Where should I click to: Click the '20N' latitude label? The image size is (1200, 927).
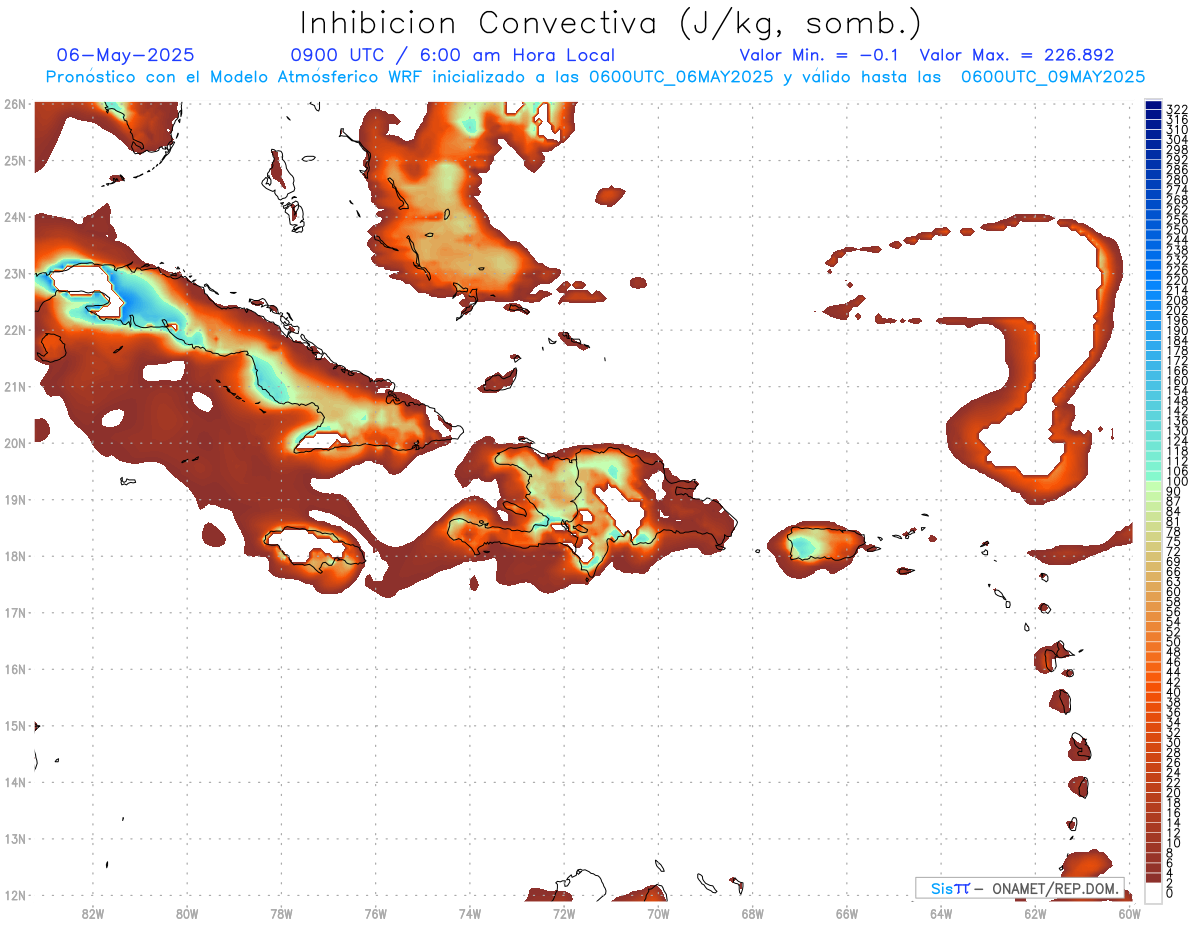pos(14,443)
